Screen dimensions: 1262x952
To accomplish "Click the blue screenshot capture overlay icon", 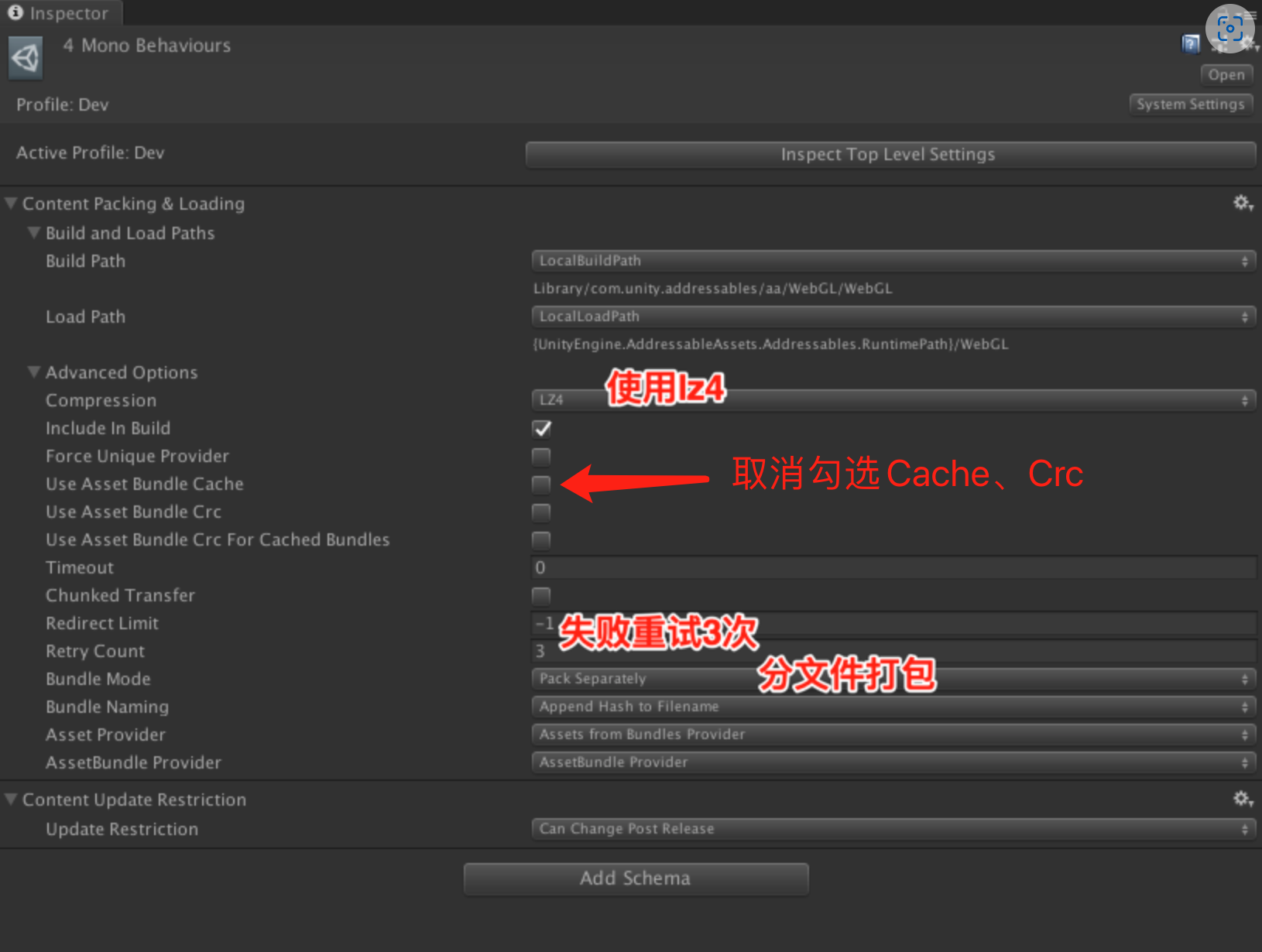I will tap(1229, 29).
